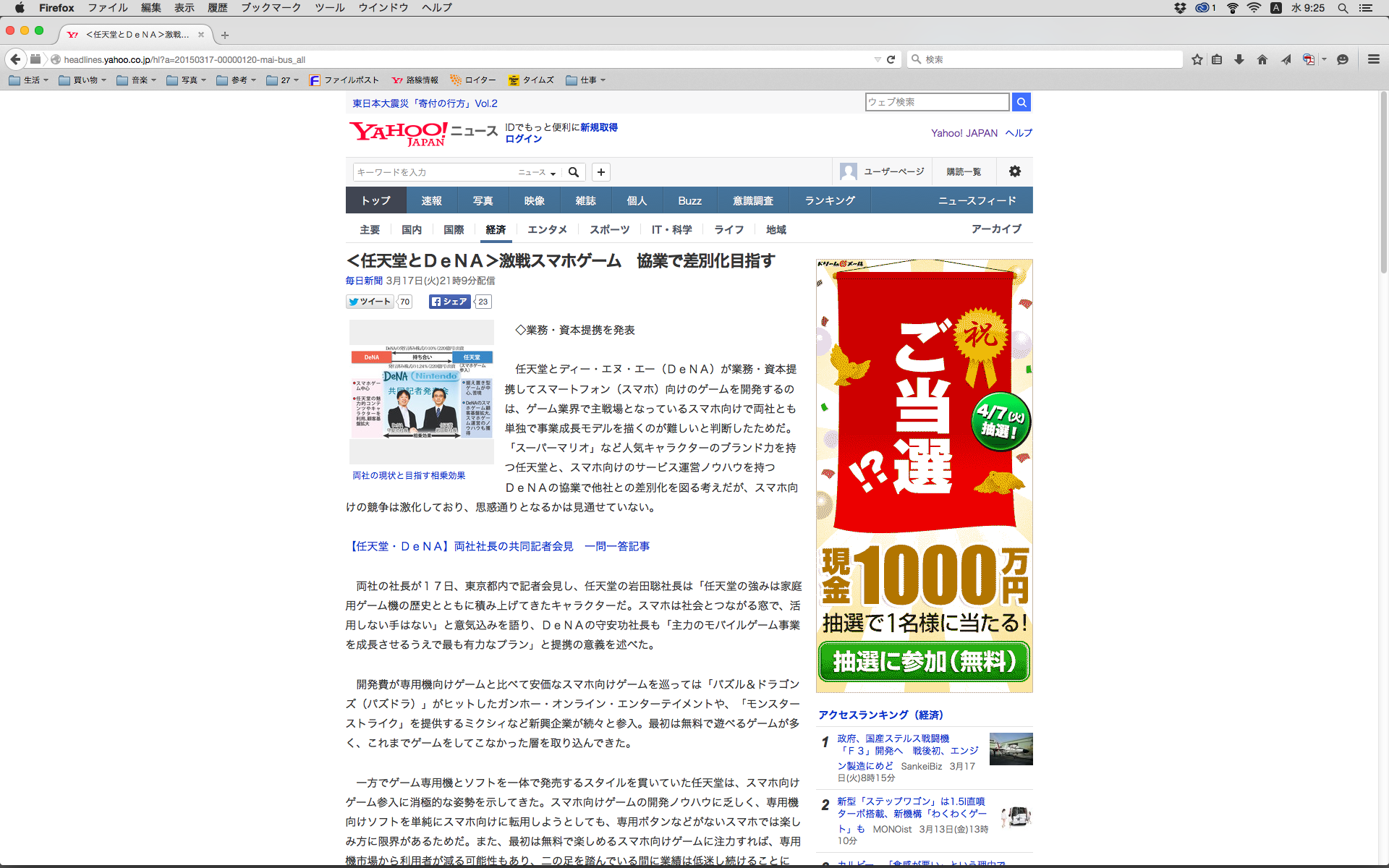Bookmark this page with the star icon
This screenshot has width=1389, height=868.
1197,59
